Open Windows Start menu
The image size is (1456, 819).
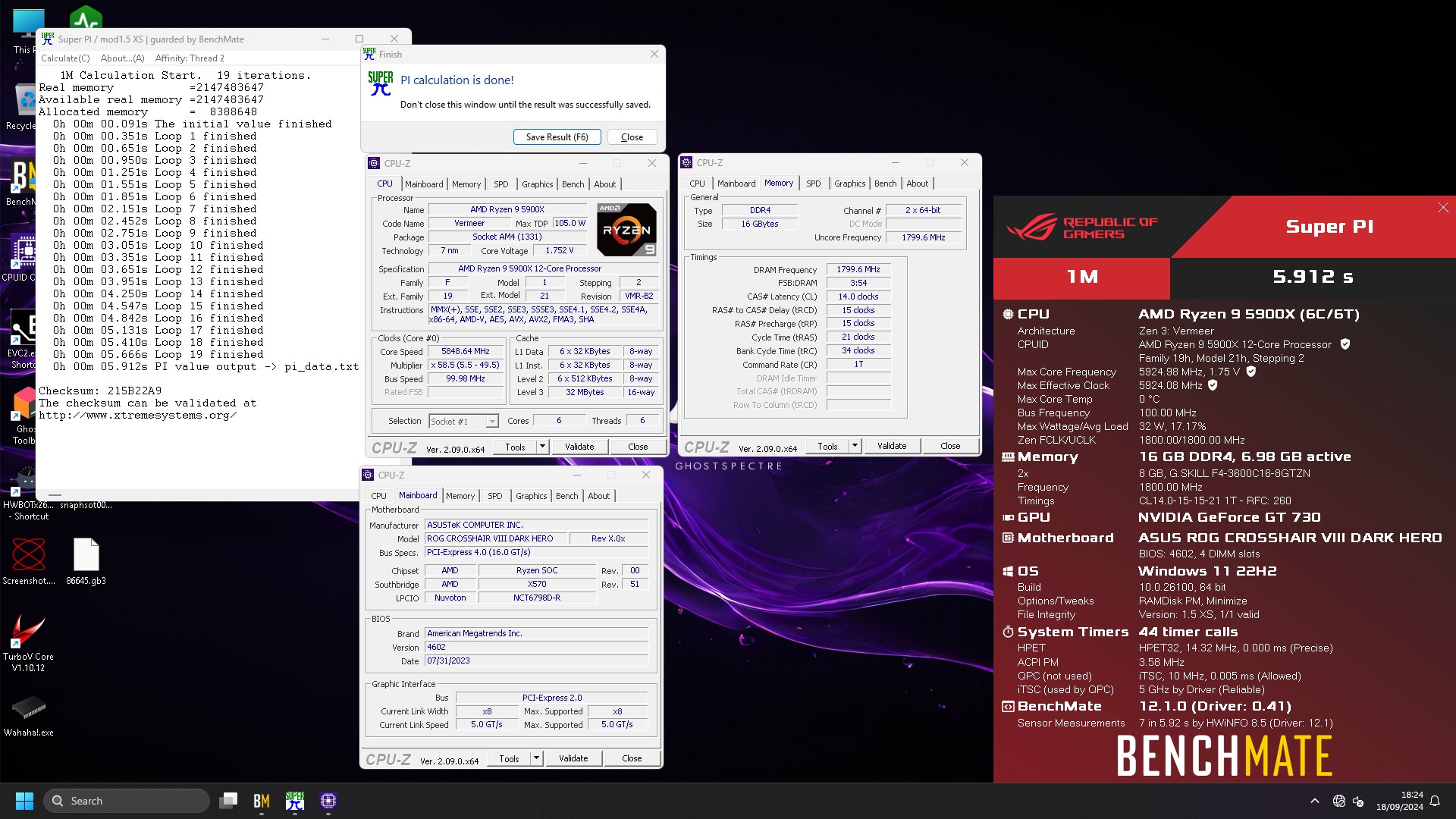[x=24, y=801]
